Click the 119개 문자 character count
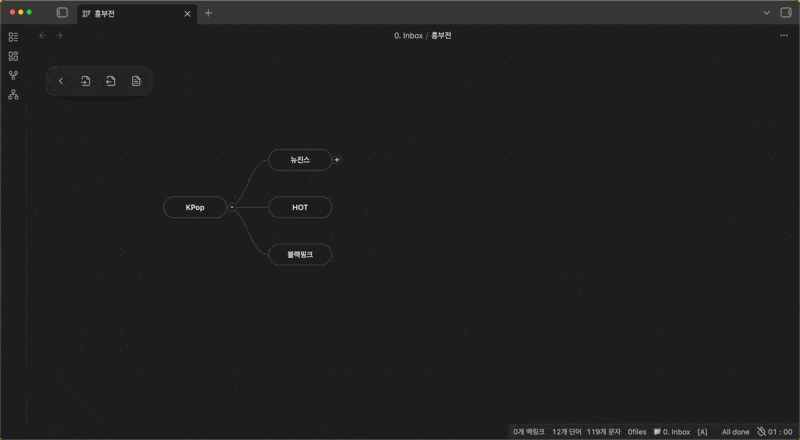The width and height of the screenshot is (800, 440). pyautogui.click(x=604, y=432)
